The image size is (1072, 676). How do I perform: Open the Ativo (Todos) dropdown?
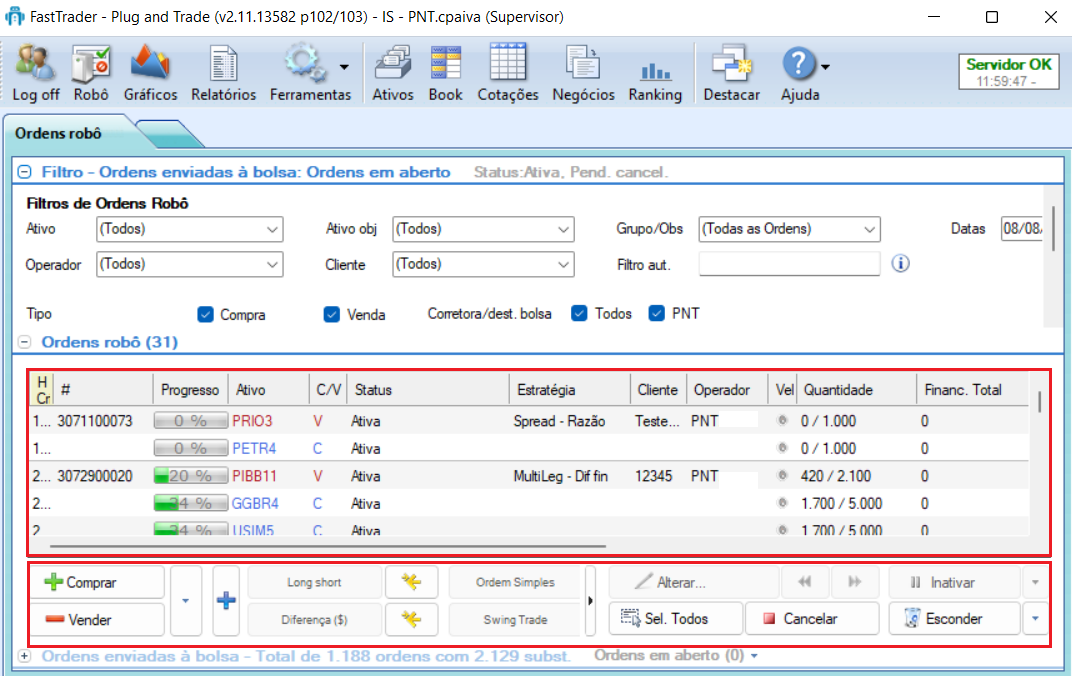[270, 229]
